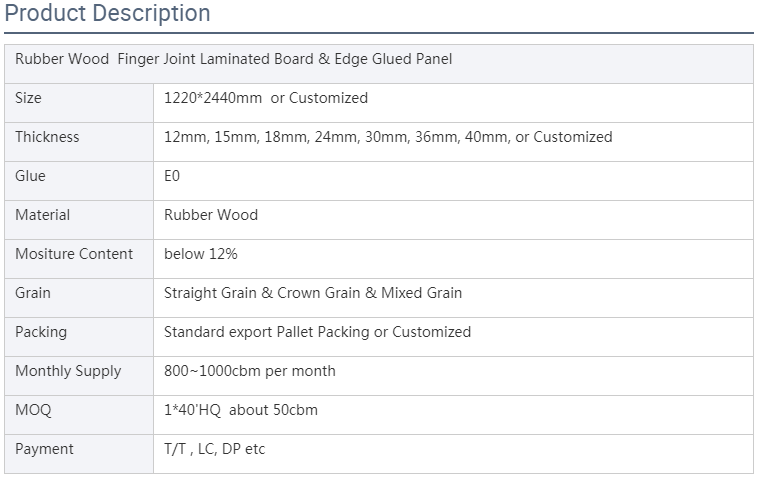
Task: Click the thickness values list cell
Action: tap(454, 142)
